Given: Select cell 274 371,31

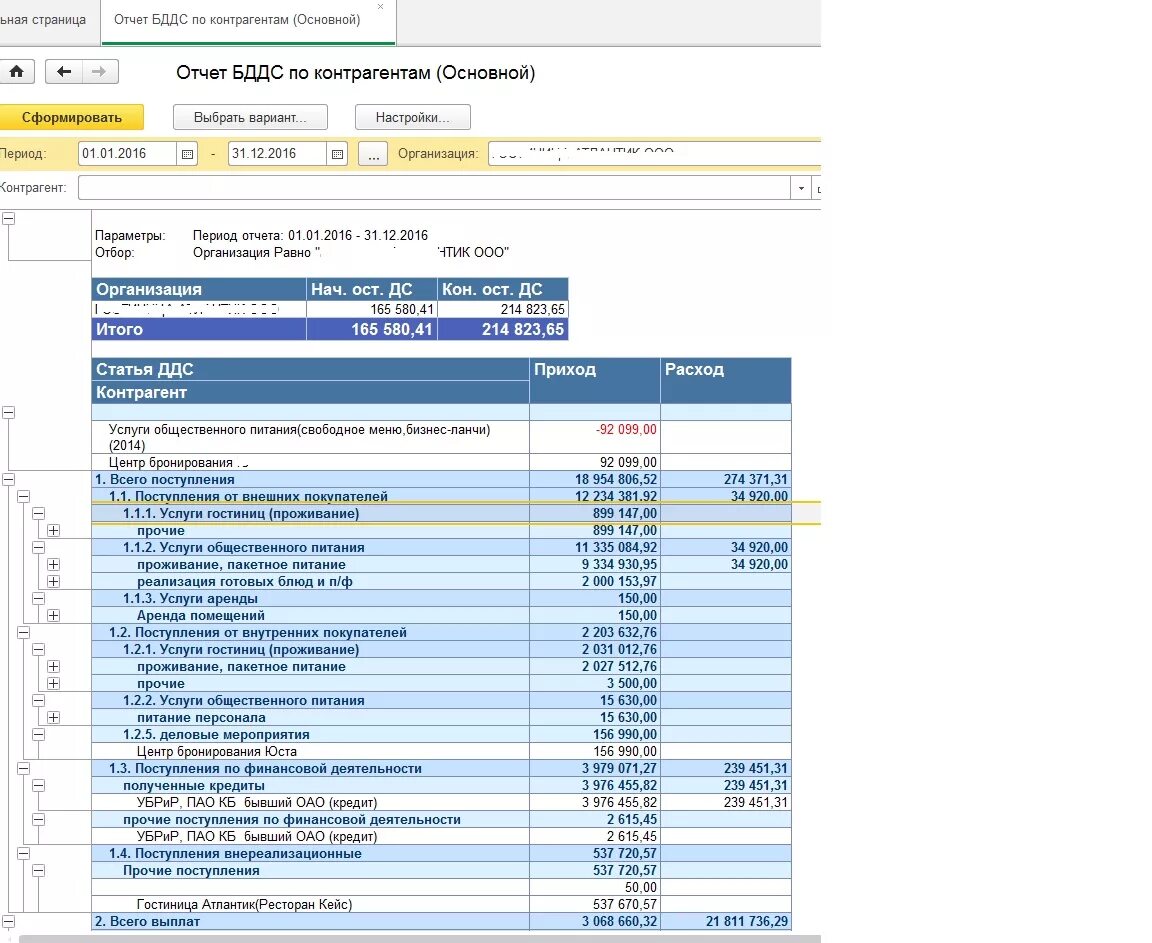Looking at the screenshot, I should (726, 480).
